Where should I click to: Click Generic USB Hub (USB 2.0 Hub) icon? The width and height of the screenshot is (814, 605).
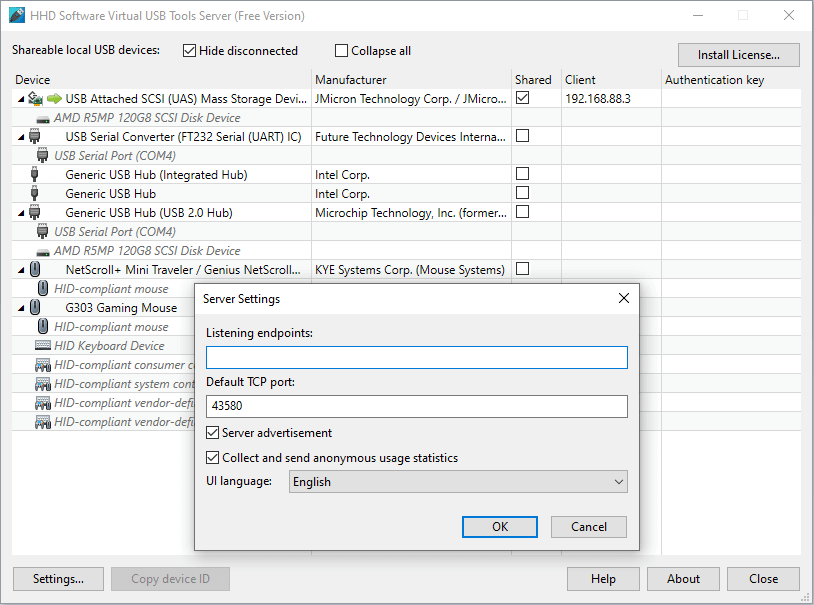[x=35, y=212]
